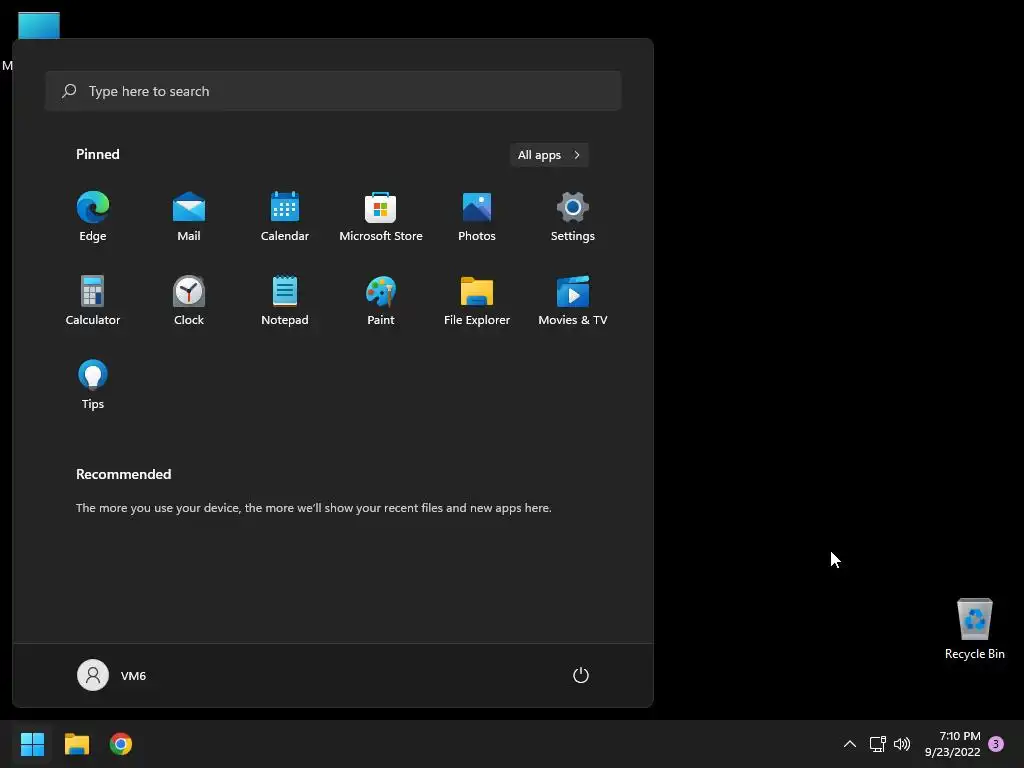Show All apps list
Screen dimensions: 1024x768
(549, 155)
